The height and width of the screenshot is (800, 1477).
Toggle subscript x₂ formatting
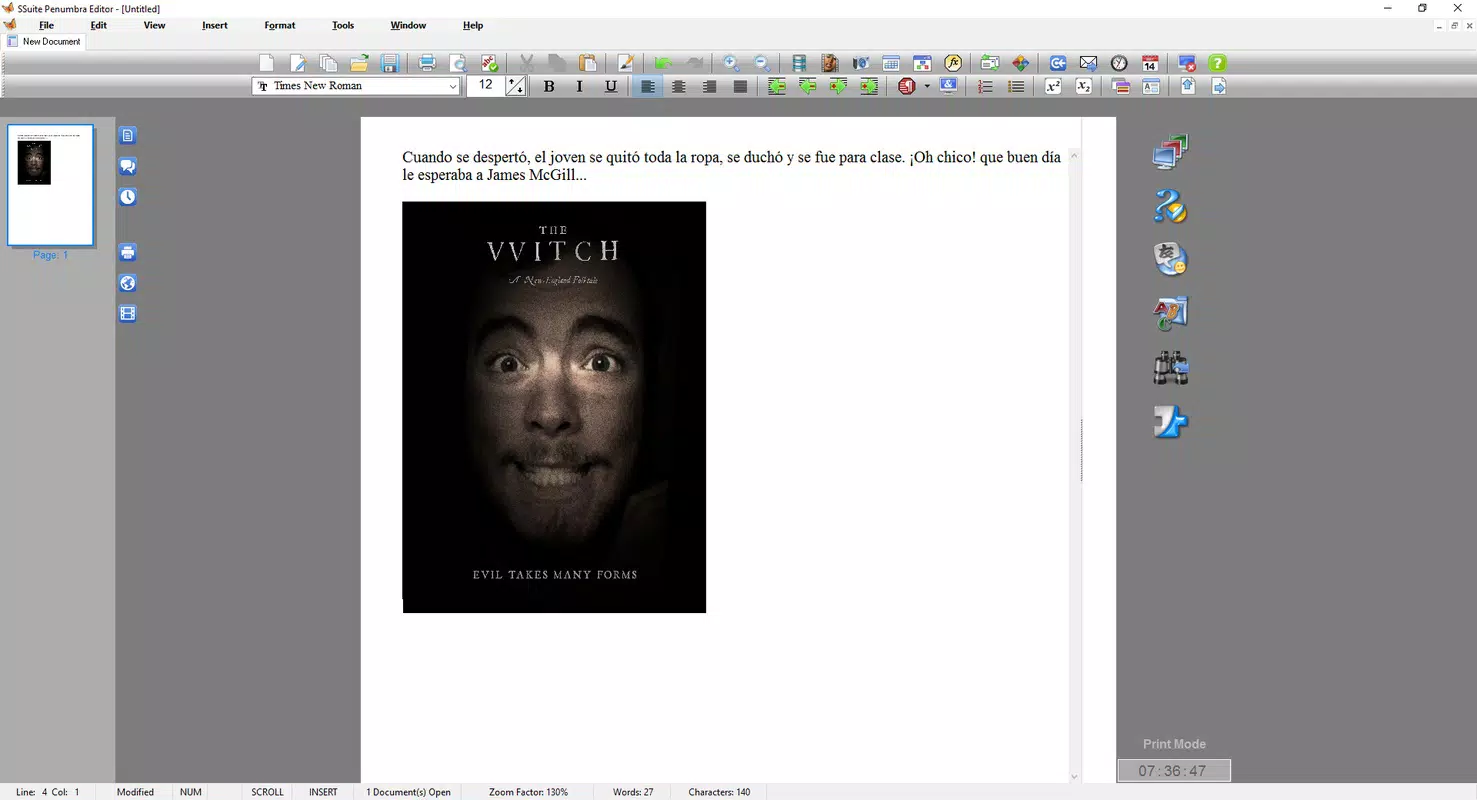tap(1084, 87)
